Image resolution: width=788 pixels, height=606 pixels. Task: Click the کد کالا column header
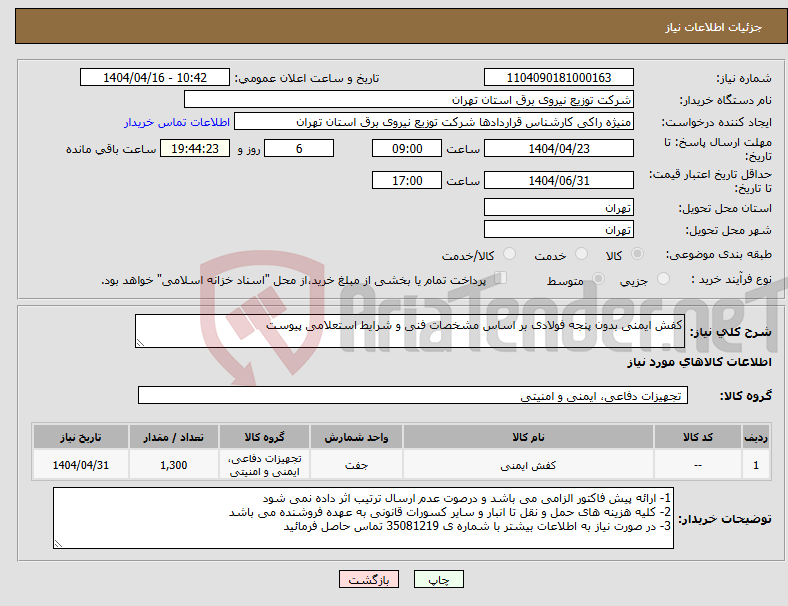click(x=698, y=437)
